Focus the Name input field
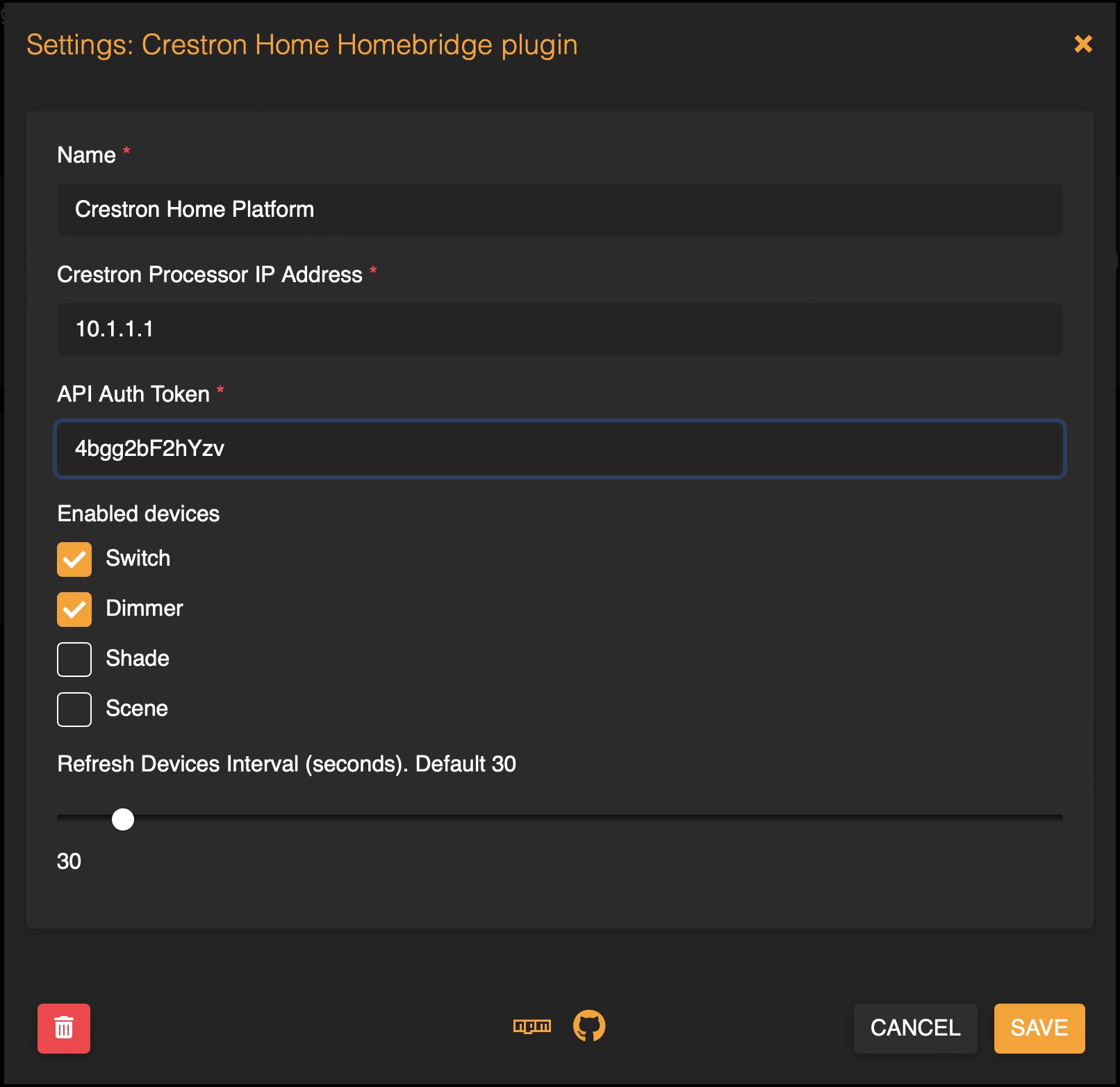 560,210
